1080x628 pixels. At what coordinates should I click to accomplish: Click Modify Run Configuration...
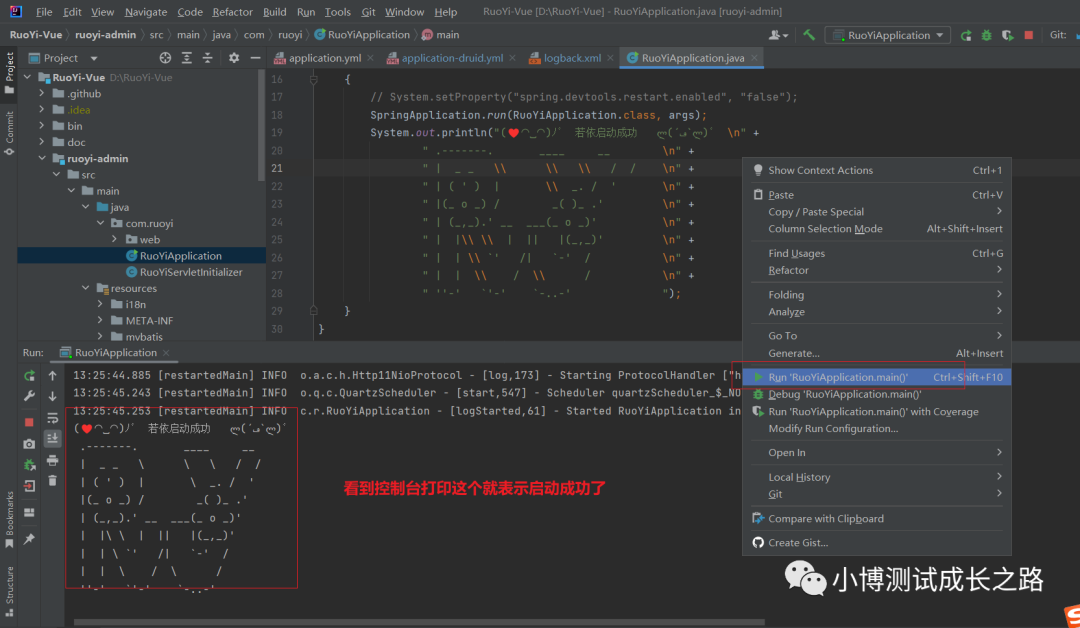[877, 428]
